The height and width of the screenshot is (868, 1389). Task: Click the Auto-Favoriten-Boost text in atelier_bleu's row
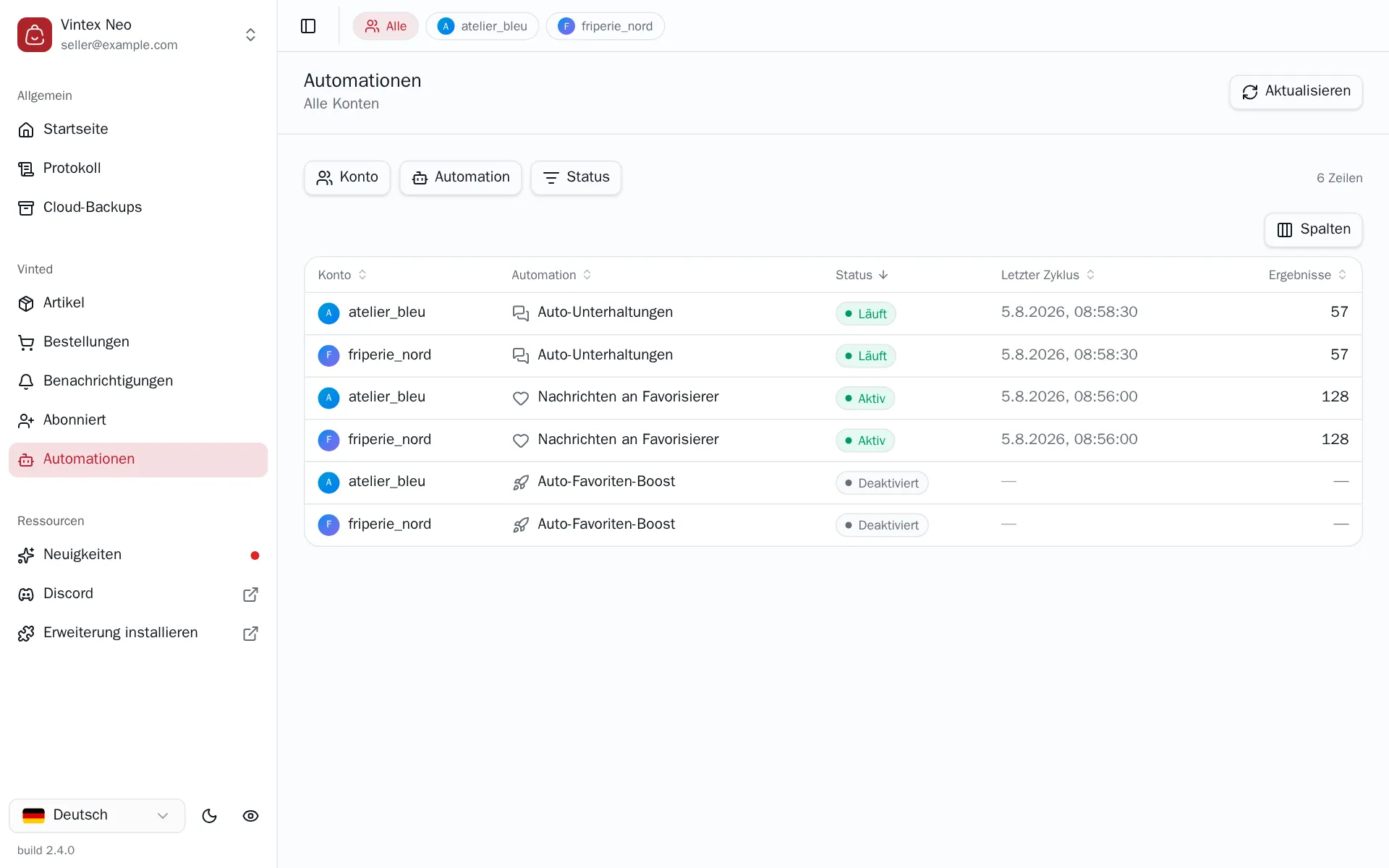coord(606,481)
